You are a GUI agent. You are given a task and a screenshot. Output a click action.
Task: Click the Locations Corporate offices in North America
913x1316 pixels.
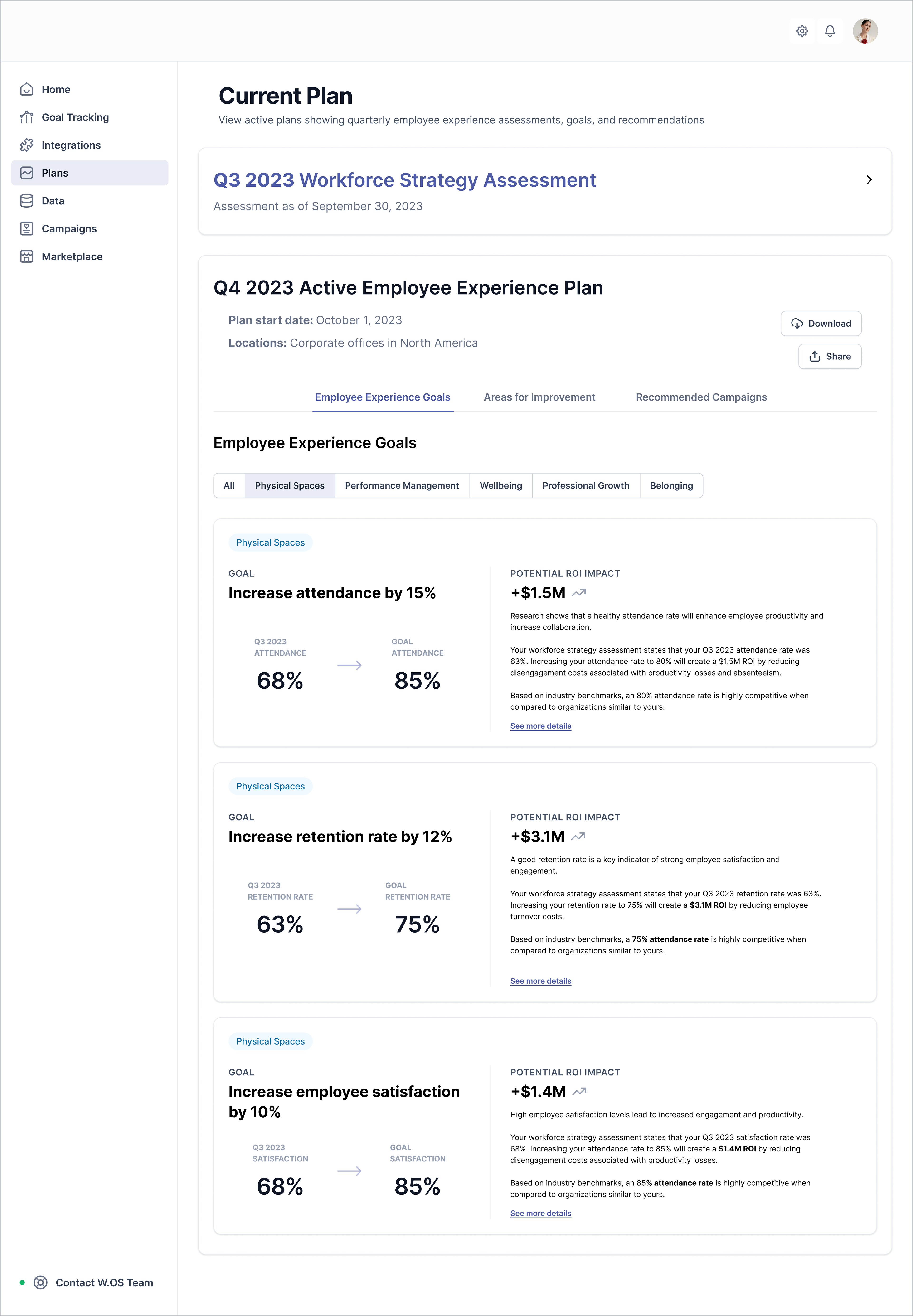(x=353, y=343)
